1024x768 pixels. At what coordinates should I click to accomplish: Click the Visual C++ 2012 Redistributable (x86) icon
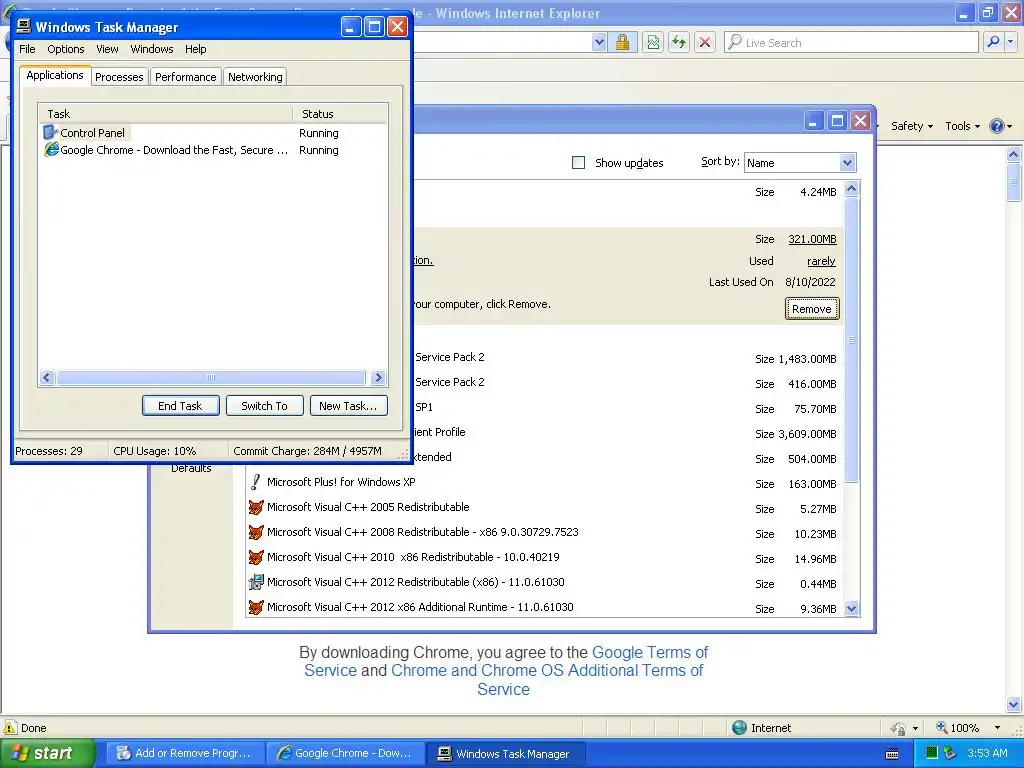(256, 582)
